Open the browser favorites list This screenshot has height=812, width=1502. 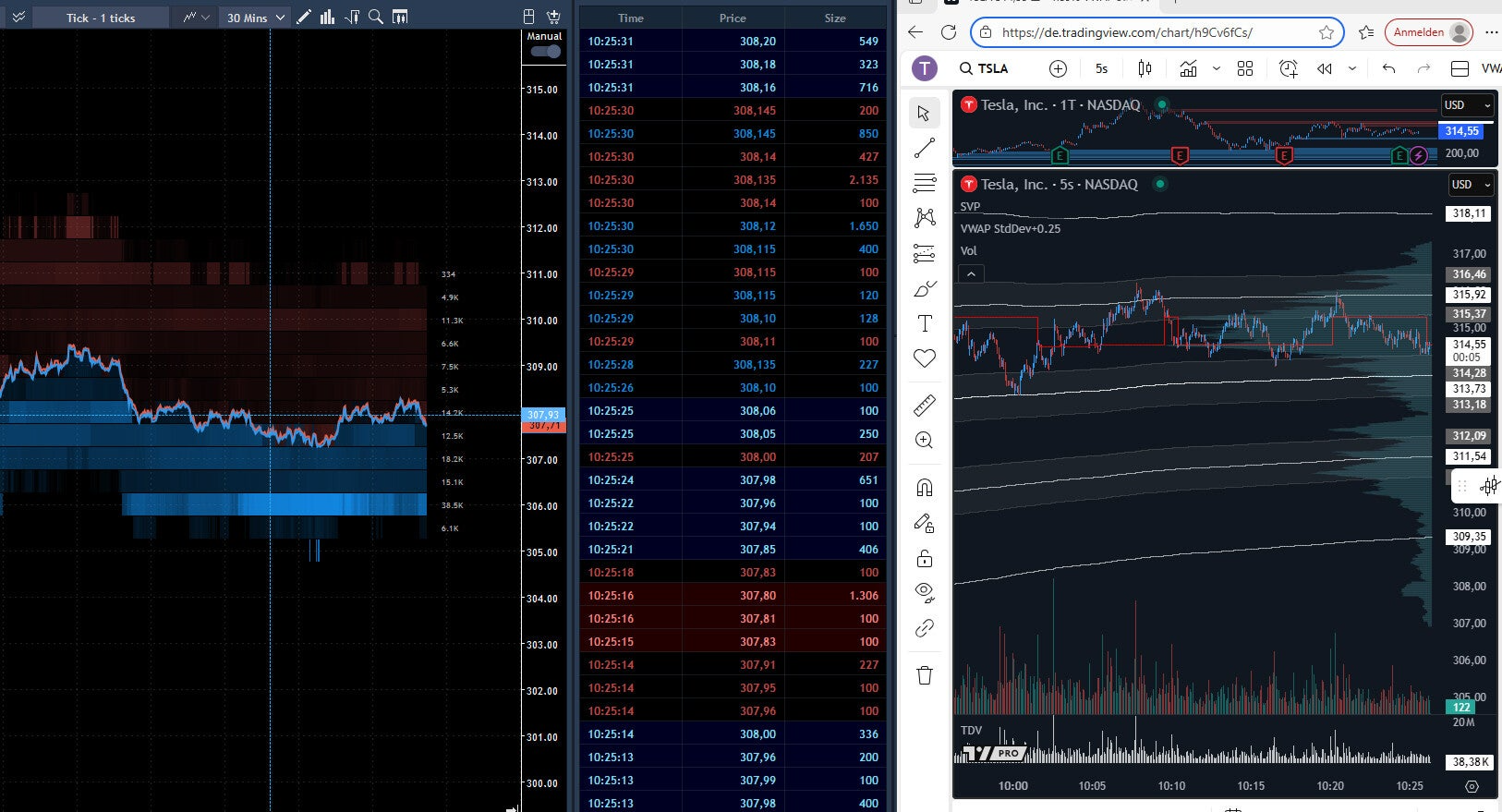coord(1367,32)
